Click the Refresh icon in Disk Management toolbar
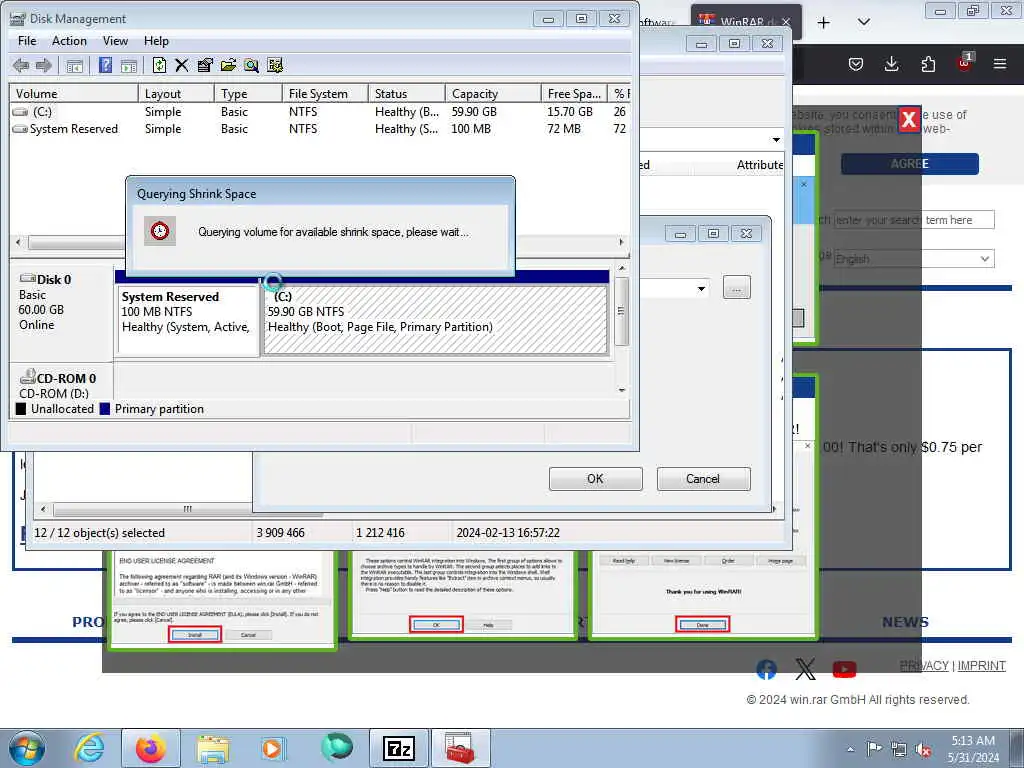 [x=159, y=65]
